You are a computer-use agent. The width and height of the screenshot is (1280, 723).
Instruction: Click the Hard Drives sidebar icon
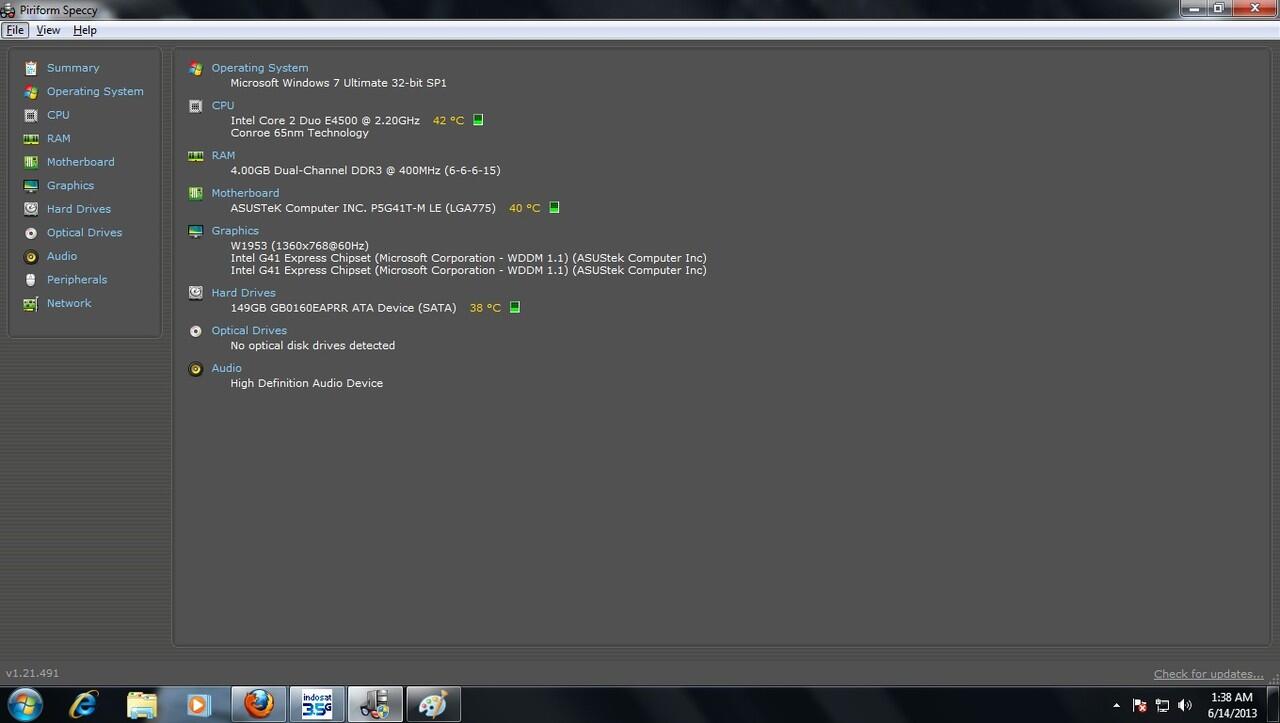point(31,209)
